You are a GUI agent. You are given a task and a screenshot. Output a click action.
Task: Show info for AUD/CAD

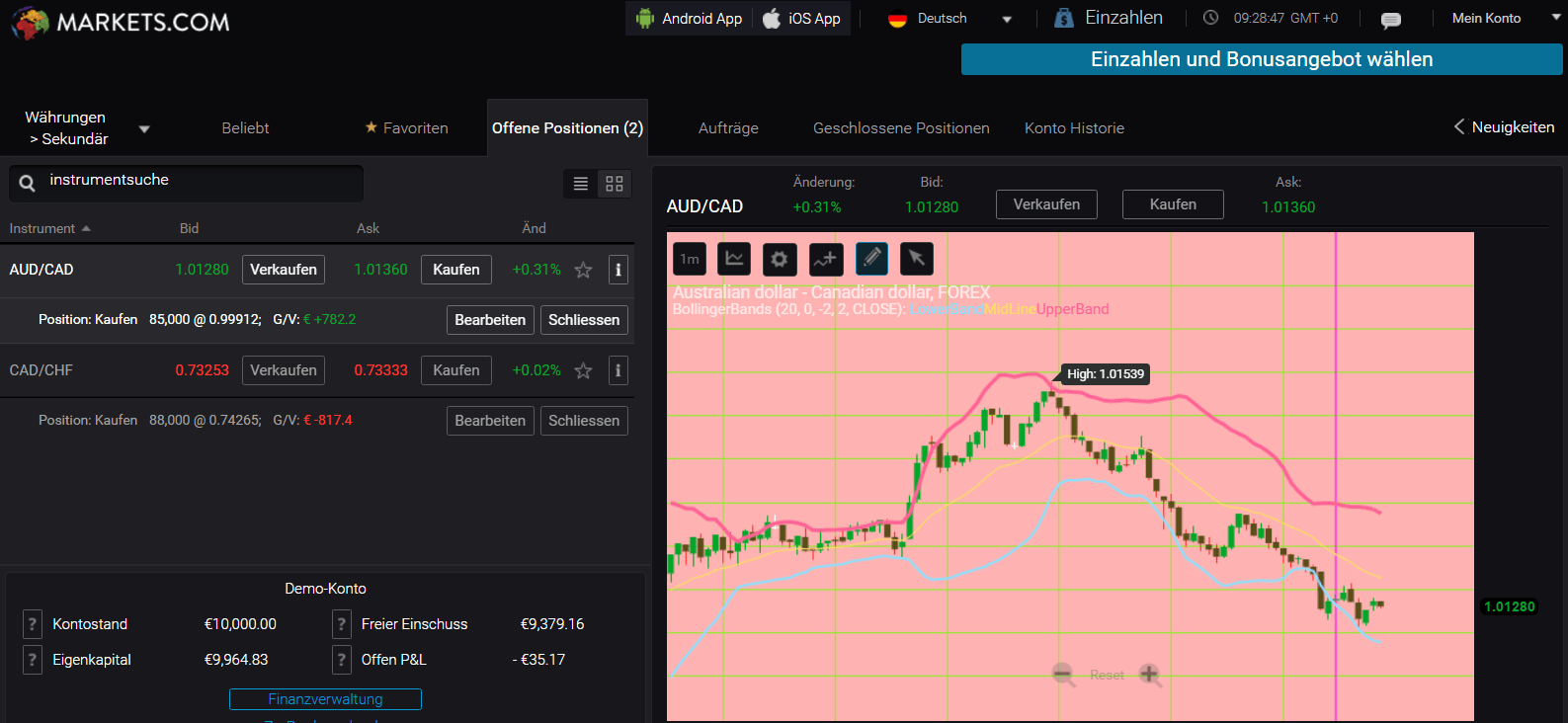pos(619,270)
